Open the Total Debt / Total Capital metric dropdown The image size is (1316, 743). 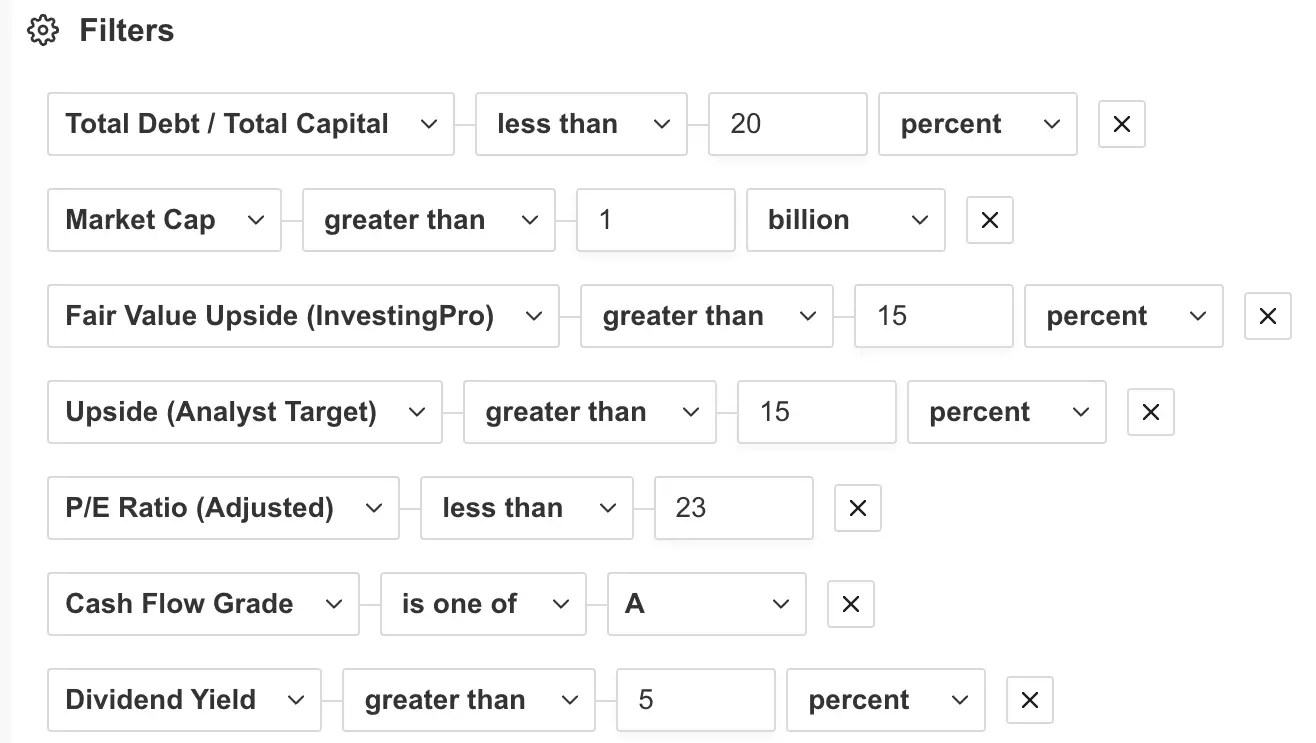(x=251, y=124)
